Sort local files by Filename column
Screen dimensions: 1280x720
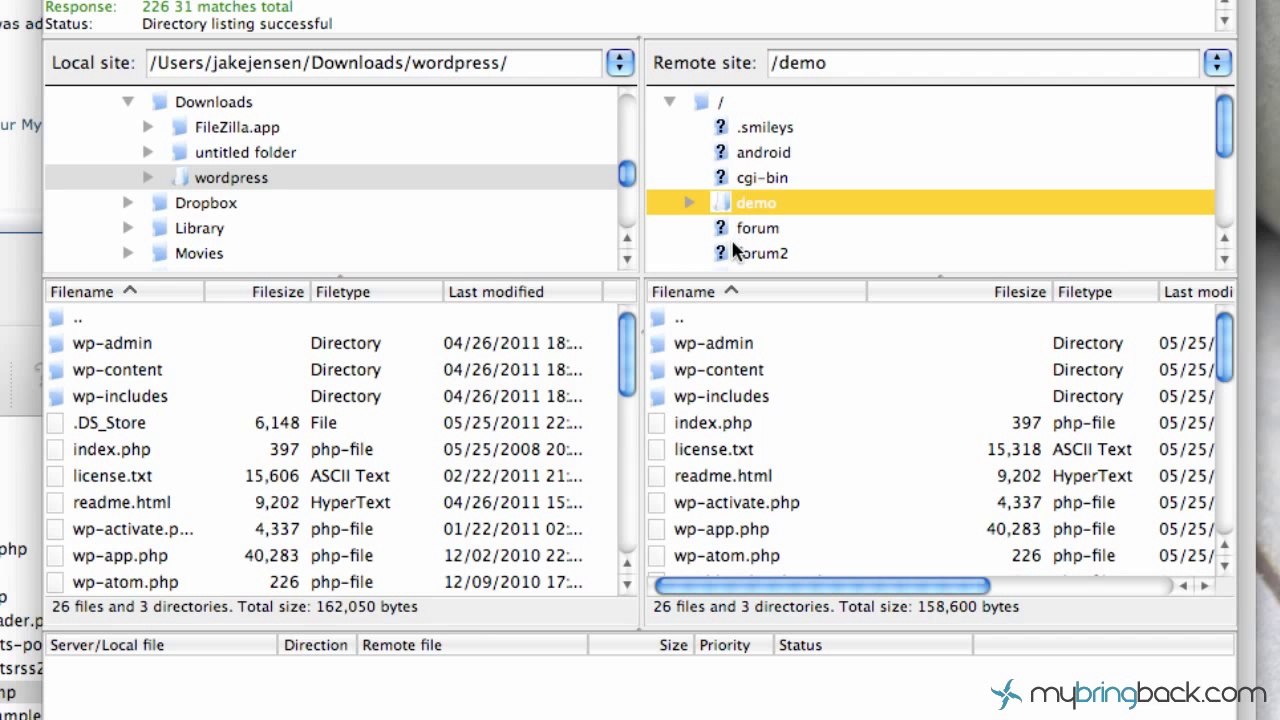tap(125, 292)
